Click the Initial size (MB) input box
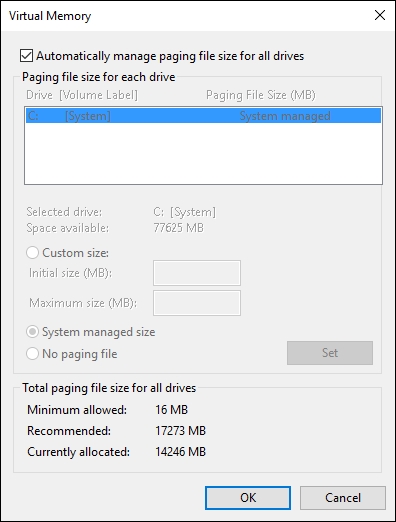The image size is (396, 522). pyautogui.click(x=197, y=273)
